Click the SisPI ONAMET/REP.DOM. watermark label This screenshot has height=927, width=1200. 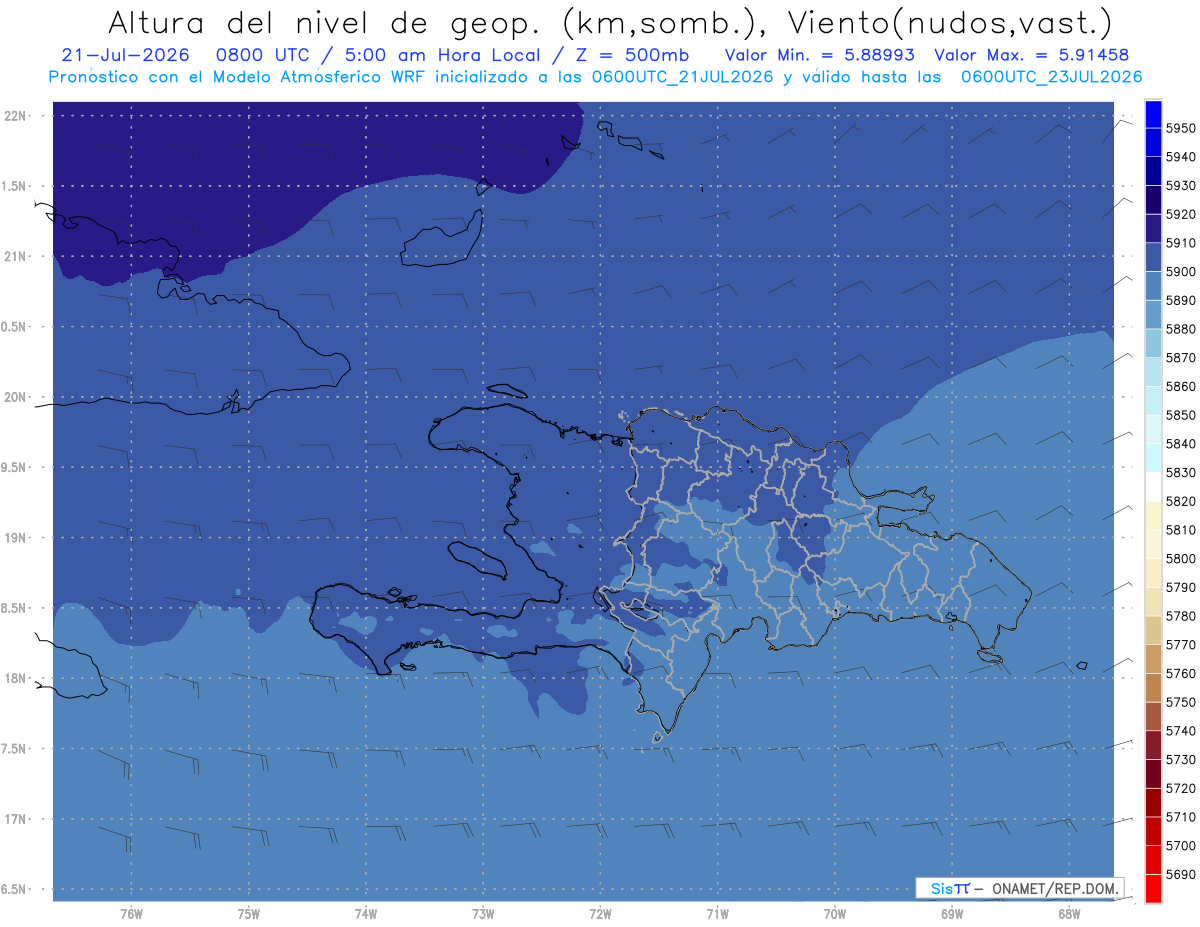pos(1020,888)
